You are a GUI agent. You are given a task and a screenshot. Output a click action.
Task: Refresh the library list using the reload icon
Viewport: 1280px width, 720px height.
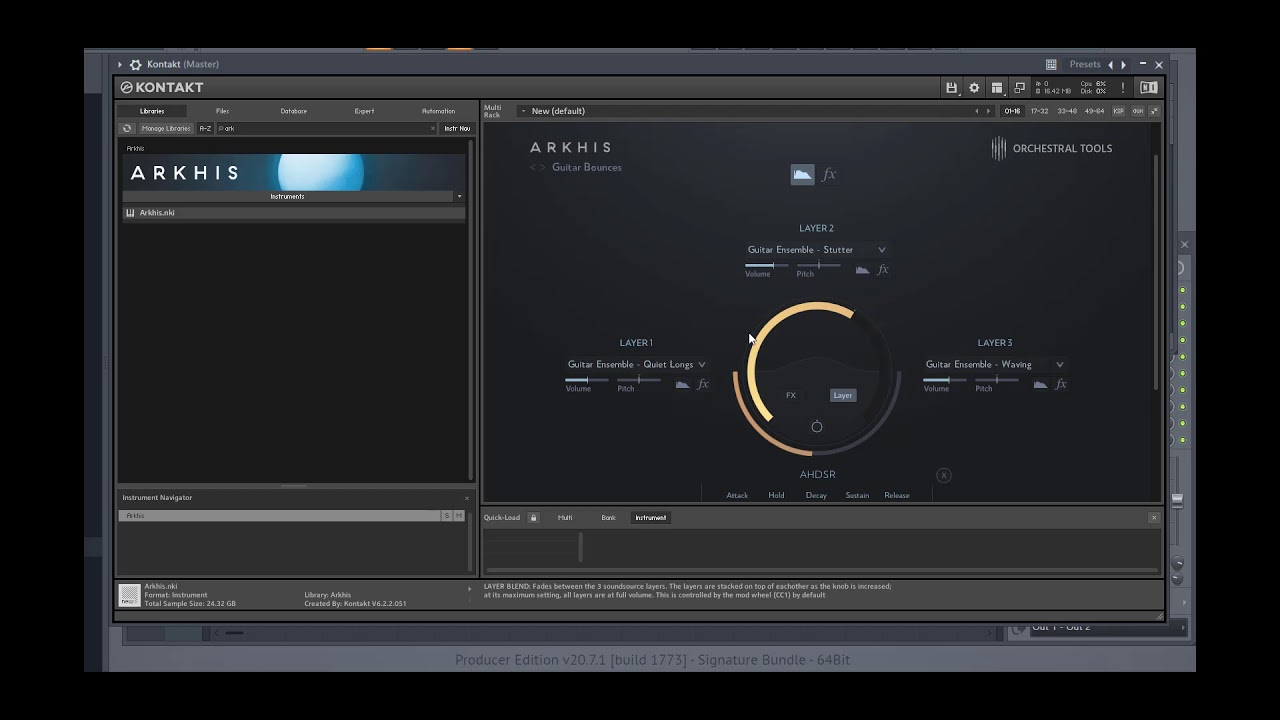pyautogui.click(x=127, y=128)
